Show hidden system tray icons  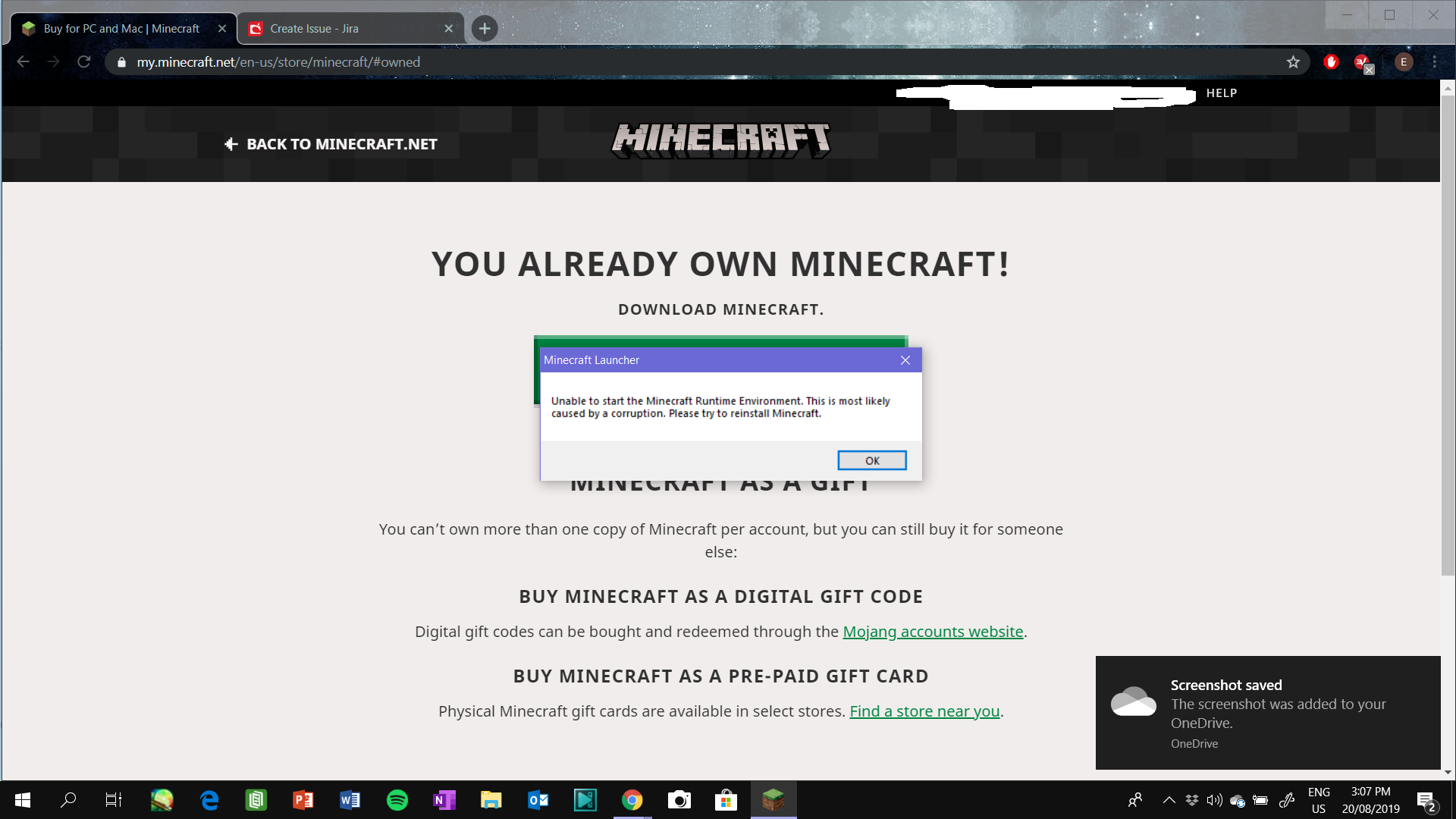coord(1169,800)
